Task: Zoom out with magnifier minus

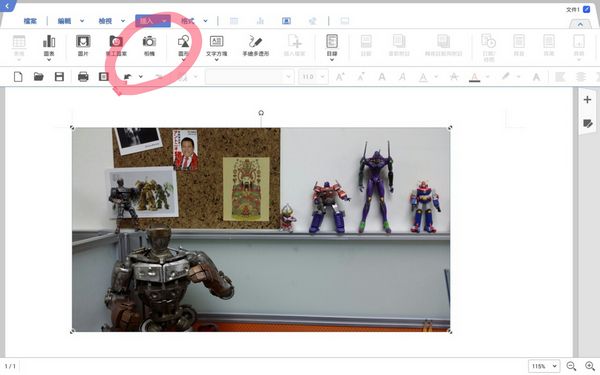Action: (x=571, y=366)
